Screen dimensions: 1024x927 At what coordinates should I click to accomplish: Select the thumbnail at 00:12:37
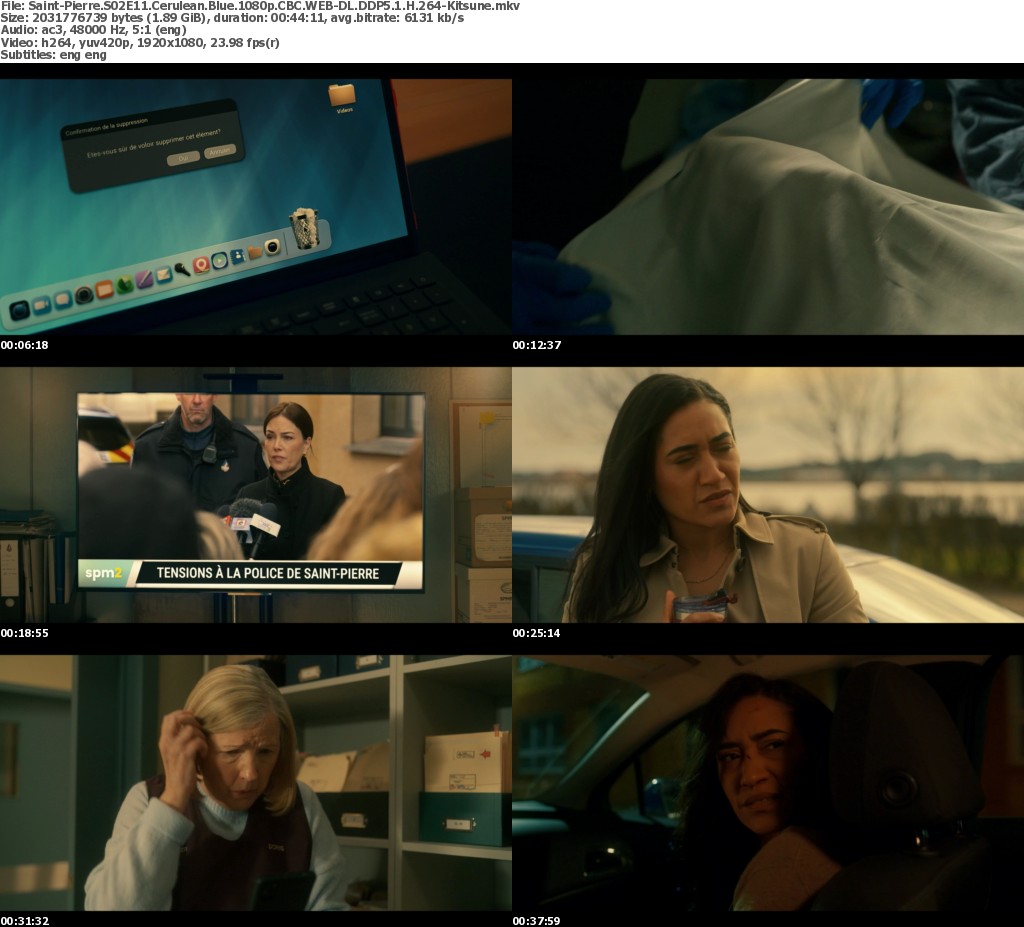click(x=768, y=207)
